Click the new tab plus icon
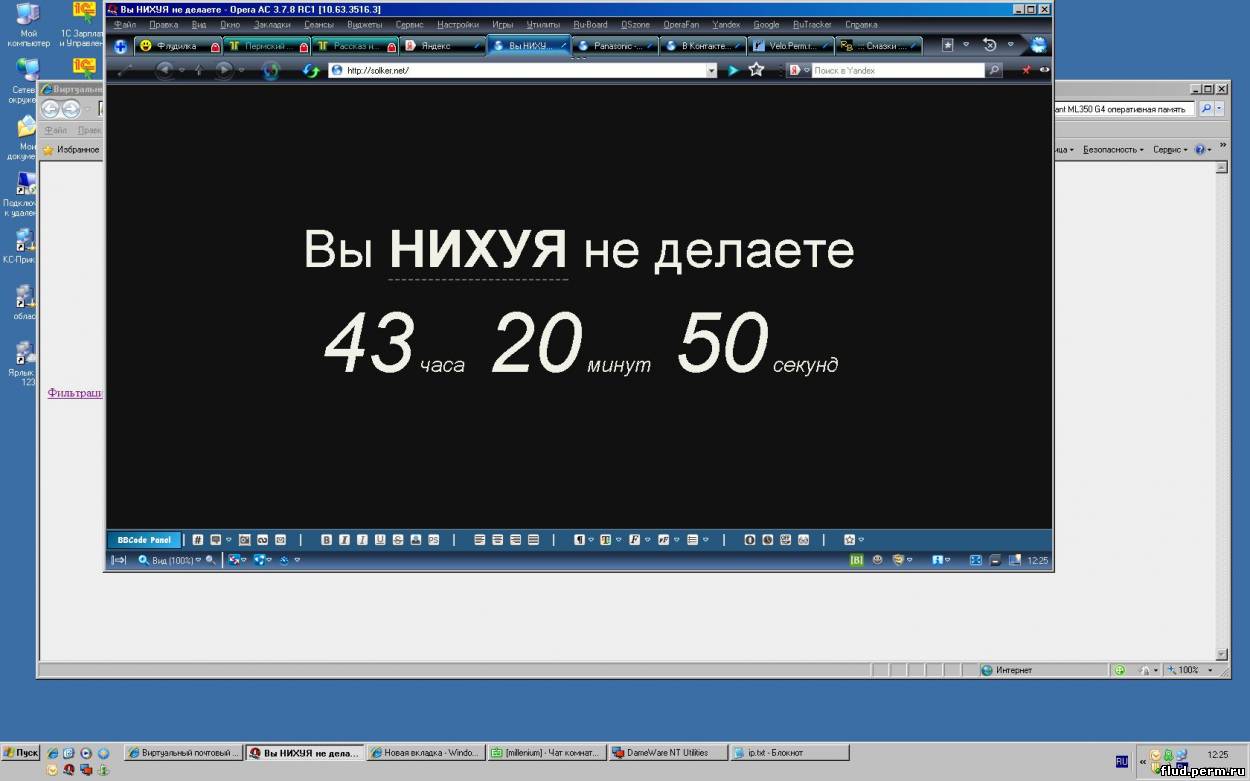This screenshot has height=781, width=1250. [121, 46]
